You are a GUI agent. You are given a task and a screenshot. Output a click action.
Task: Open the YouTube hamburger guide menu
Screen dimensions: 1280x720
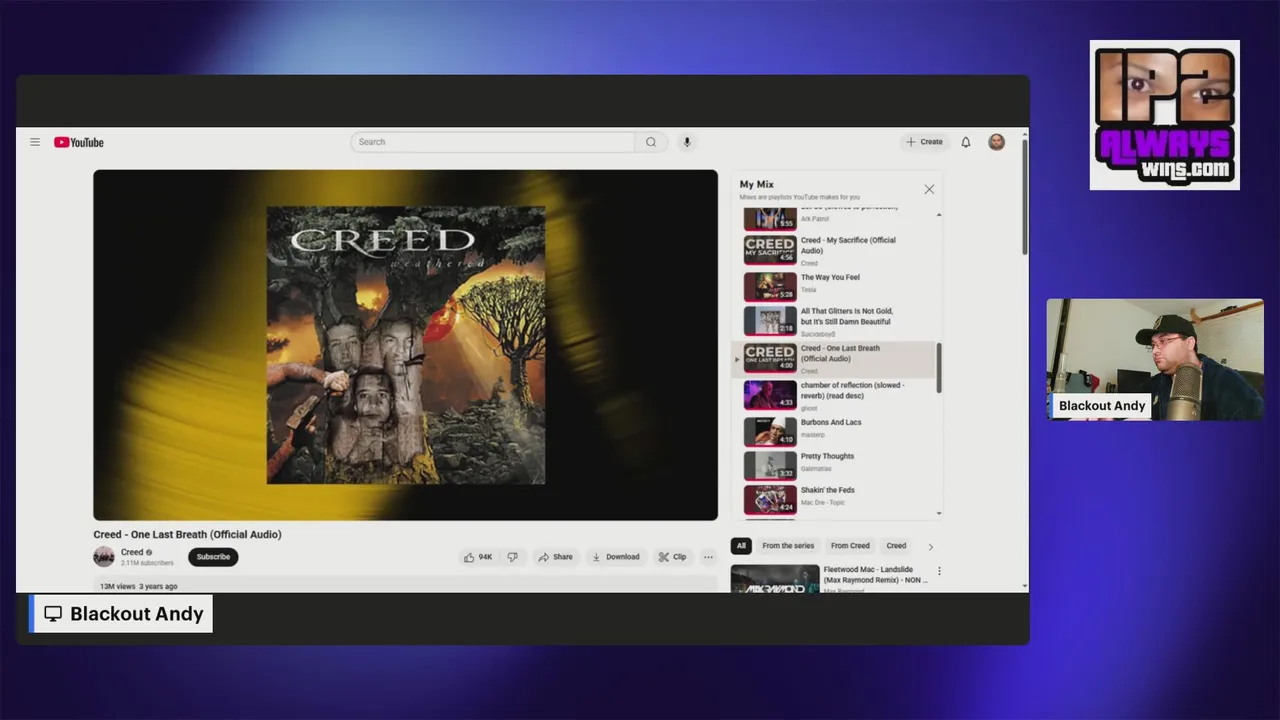point(35,142)
